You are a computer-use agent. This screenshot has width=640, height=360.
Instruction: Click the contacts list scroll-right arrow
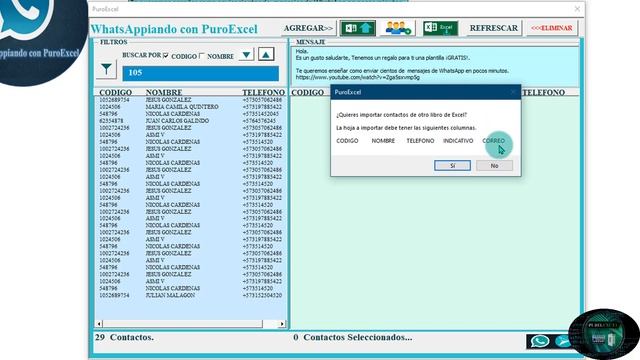[x=282, y=324]
